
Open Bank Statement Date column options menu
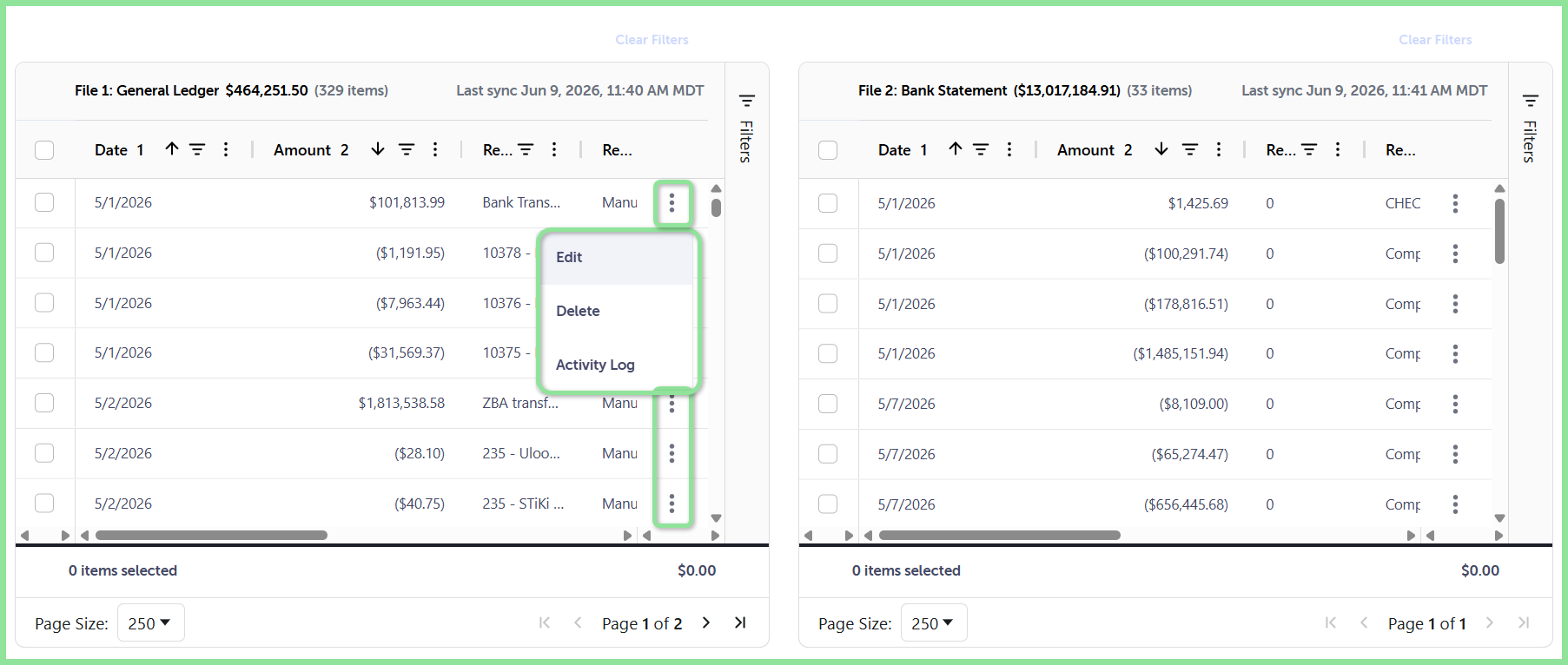tap(1009, 149)
